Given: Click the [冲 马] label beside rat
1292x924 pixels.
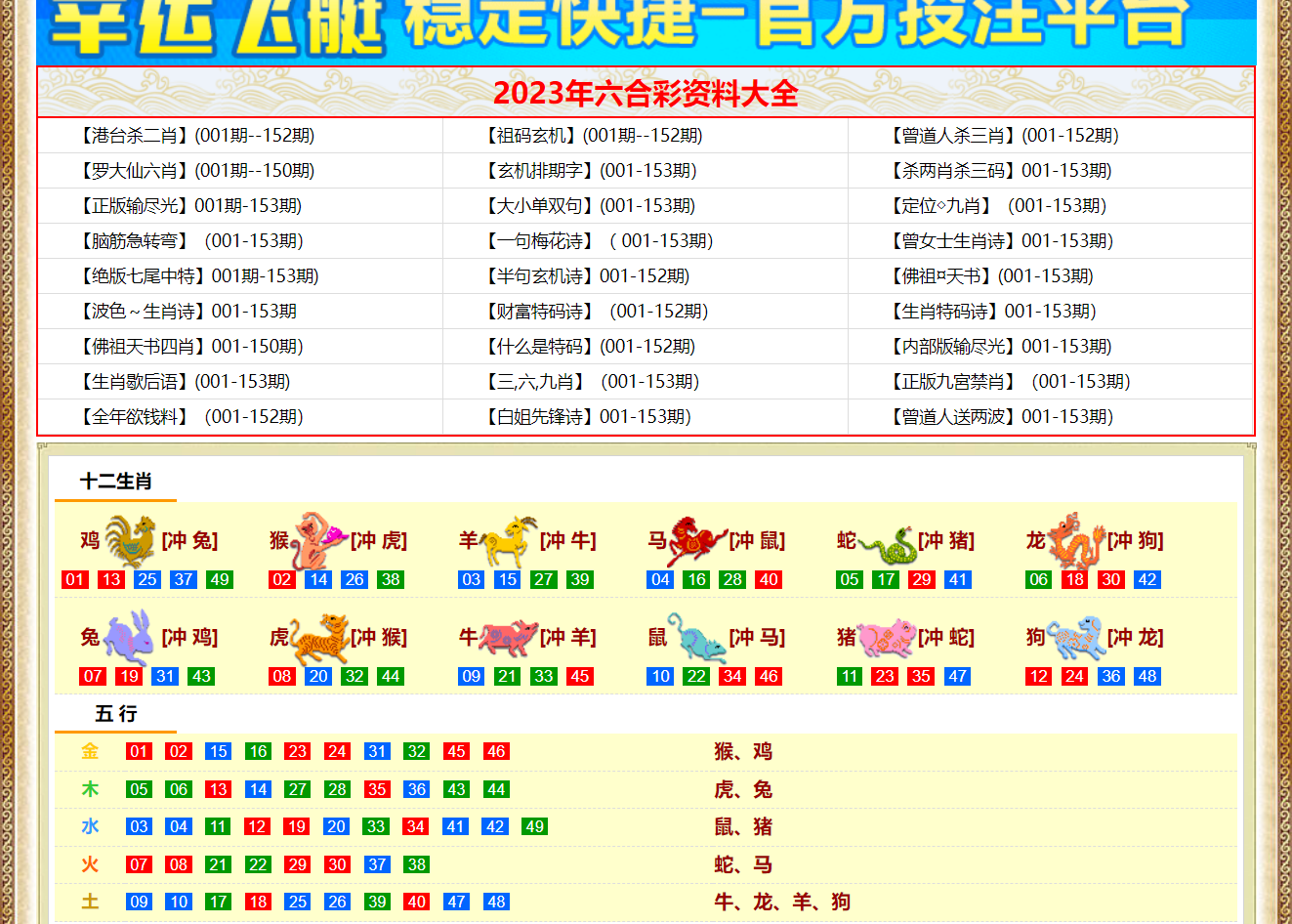Looking at the screenshot, I should coord(757,638).
